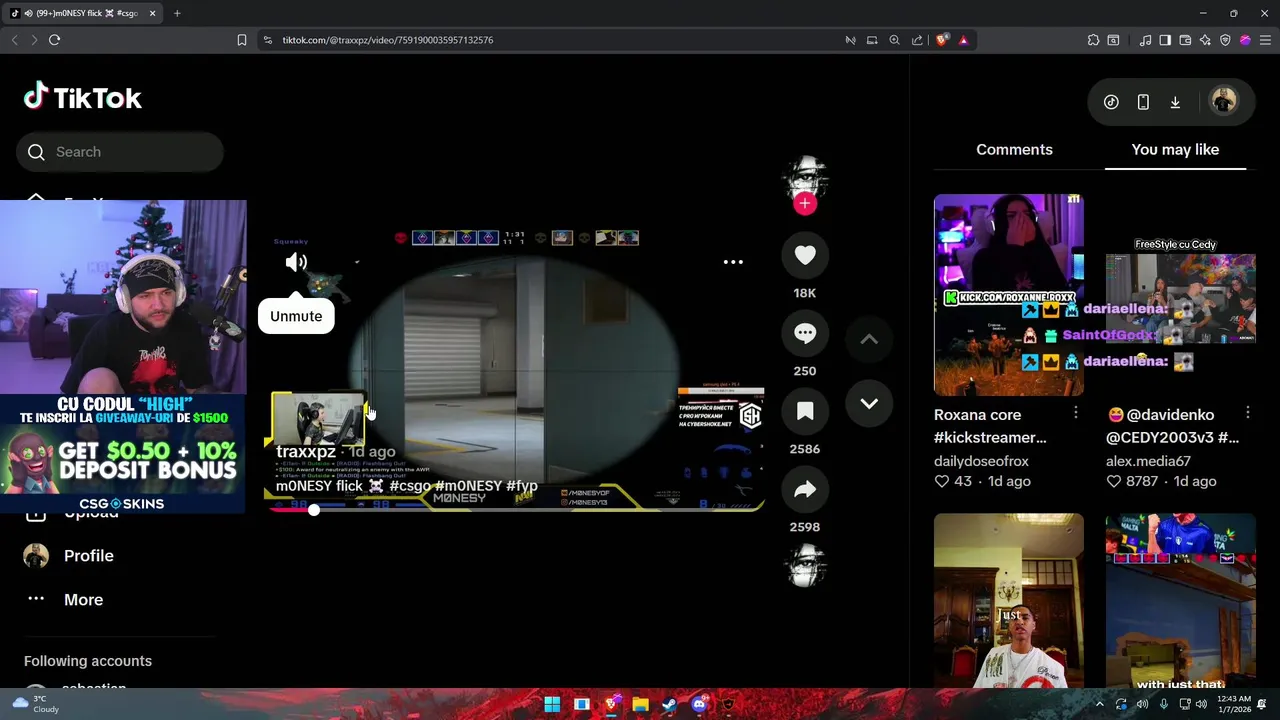1280x720 pixels.
Task: Click the TikTok search box
Action: (120, 152)
